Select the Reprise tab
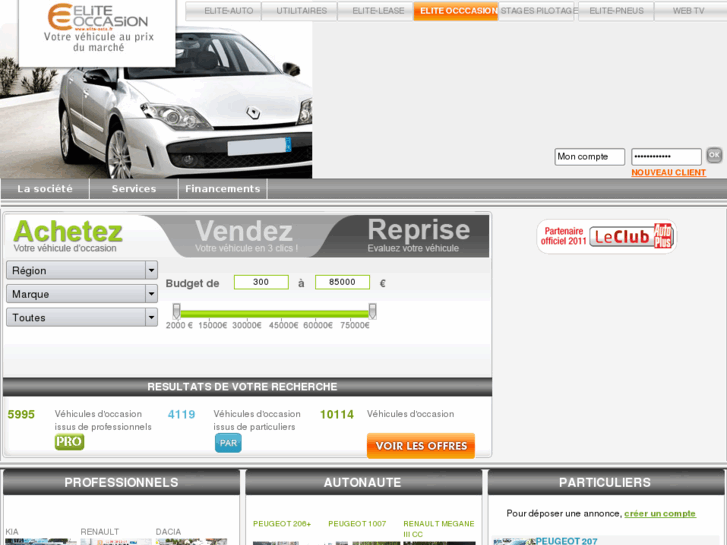727x545 pixels. [419, 236]
